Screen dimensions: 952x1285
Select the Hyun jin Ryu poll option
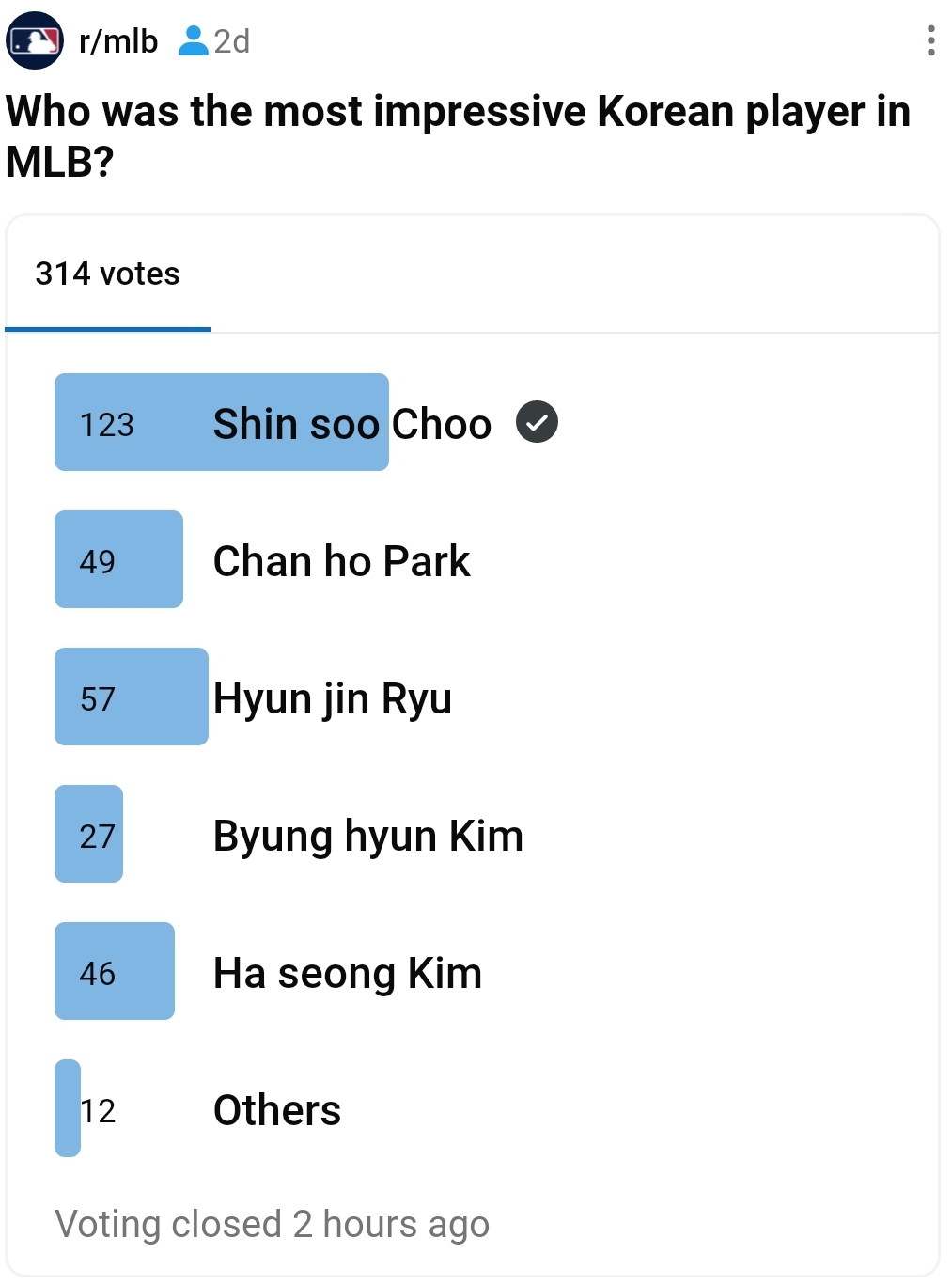coord(333,698)
